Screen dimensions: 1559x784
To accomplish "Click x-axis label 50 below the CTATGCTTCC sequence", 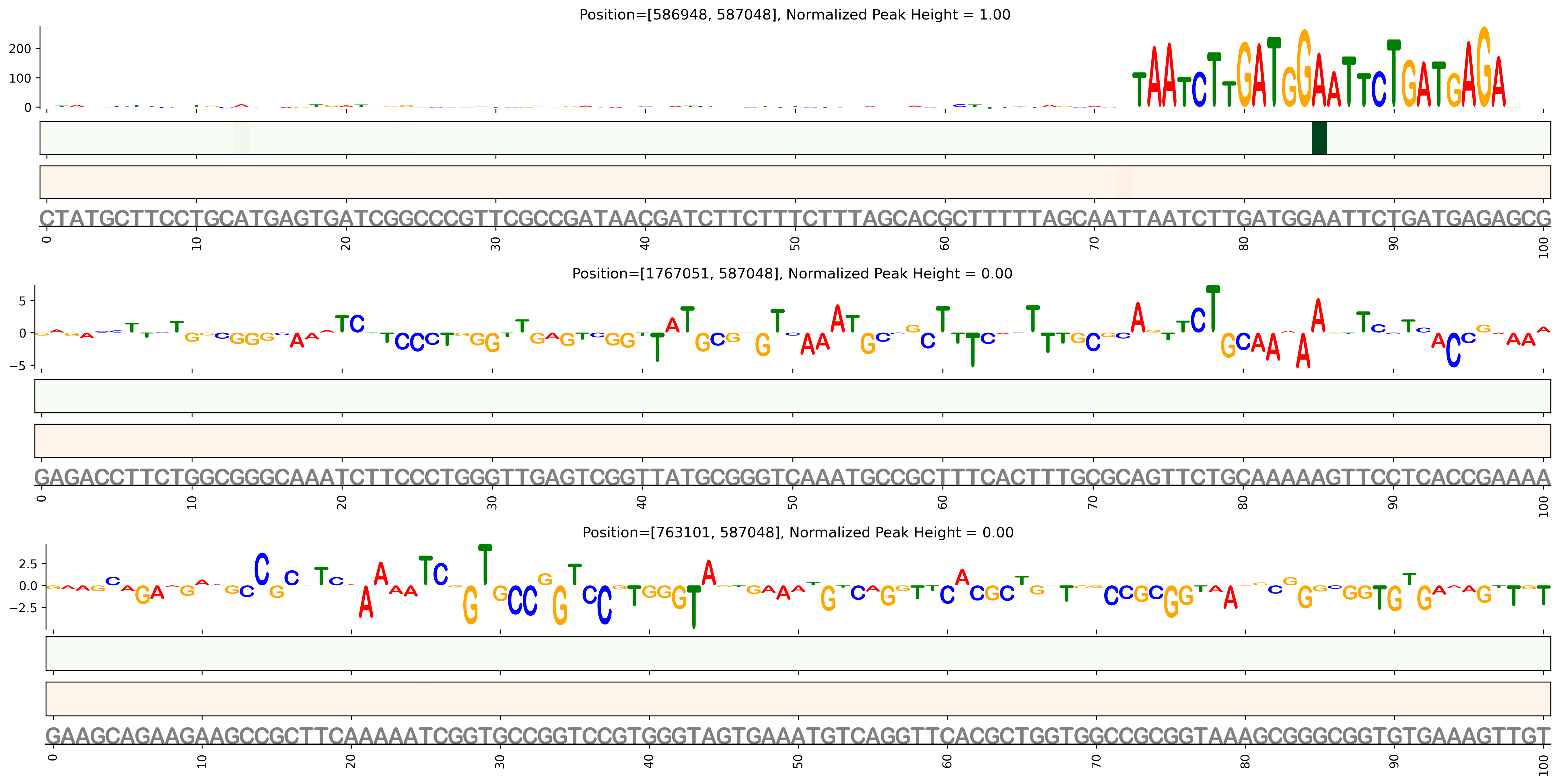I will [795, 244].
